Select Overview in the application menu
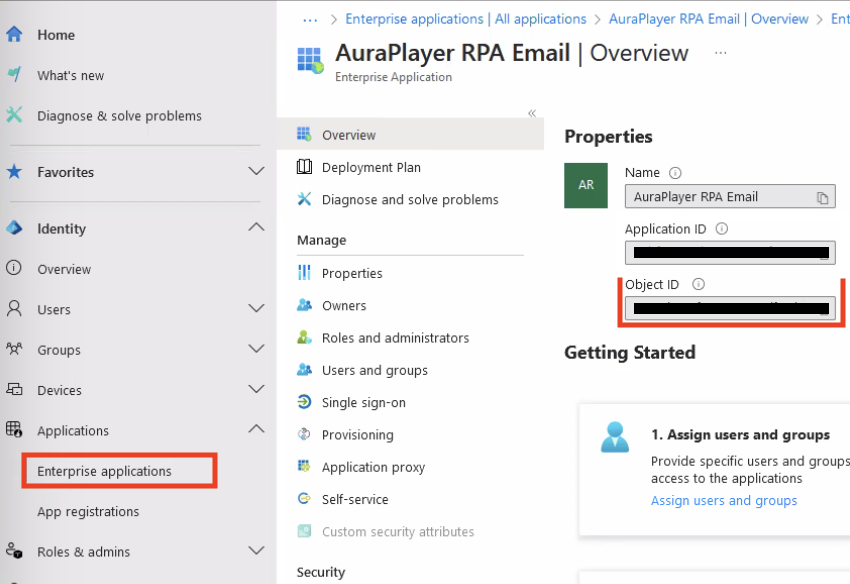This screenshot has width=850, height=584. [x=410, y=134]
